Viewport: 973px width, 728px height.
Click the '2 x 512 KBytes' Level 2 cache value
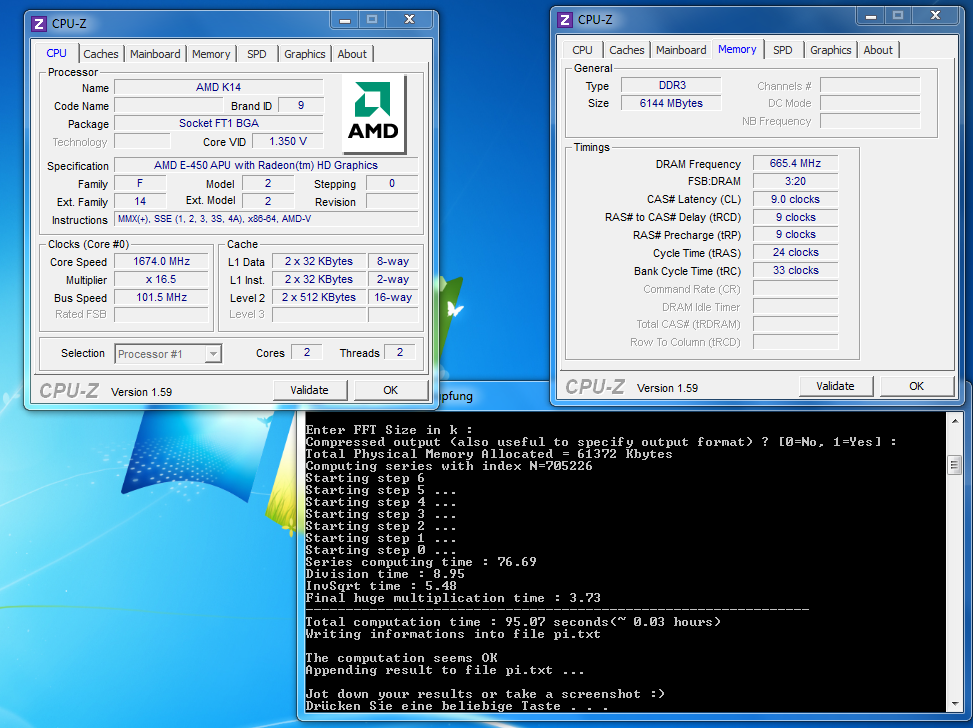(319, 298)
